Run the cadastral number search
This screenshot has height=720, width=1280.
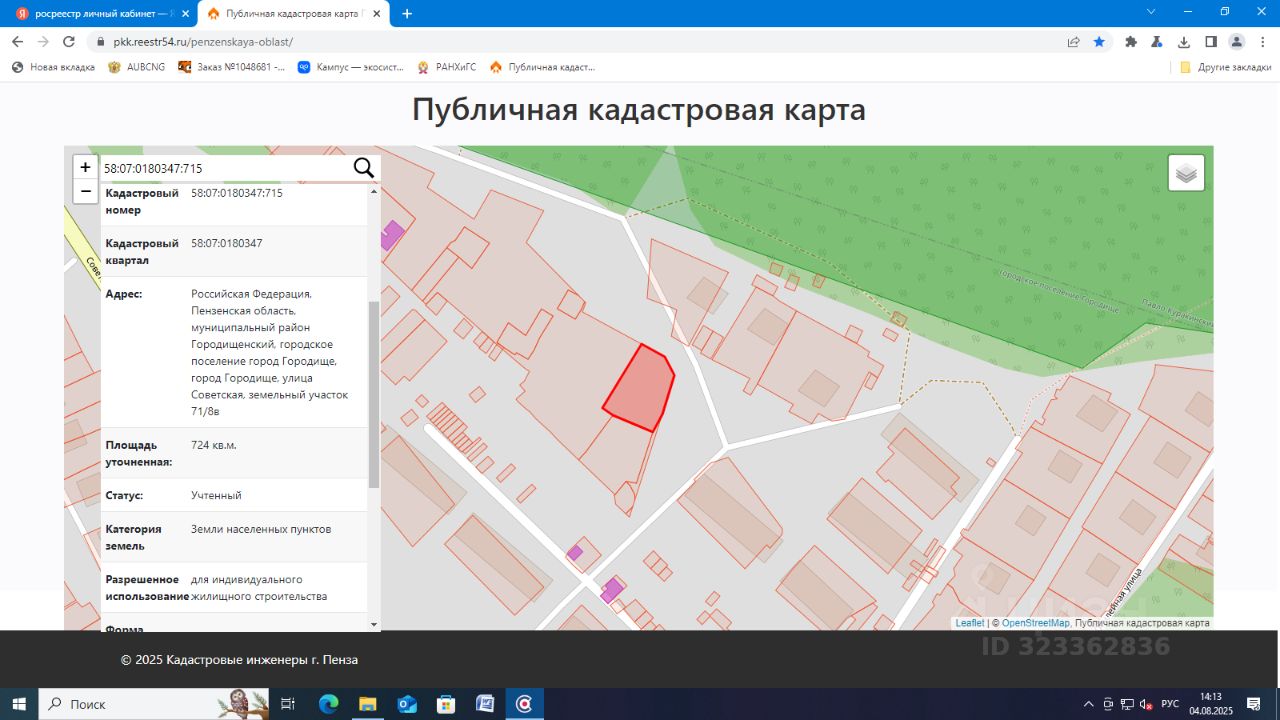[364, 168]
